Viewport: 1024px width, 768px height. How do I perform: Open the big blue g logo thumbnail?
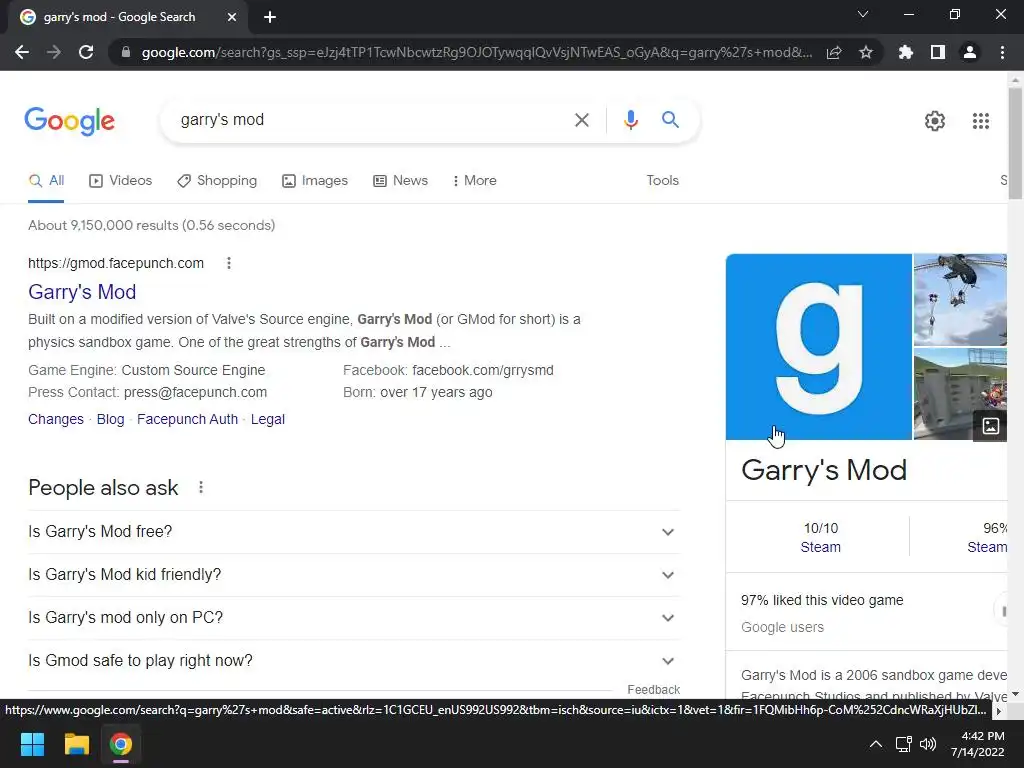[818, 347]
